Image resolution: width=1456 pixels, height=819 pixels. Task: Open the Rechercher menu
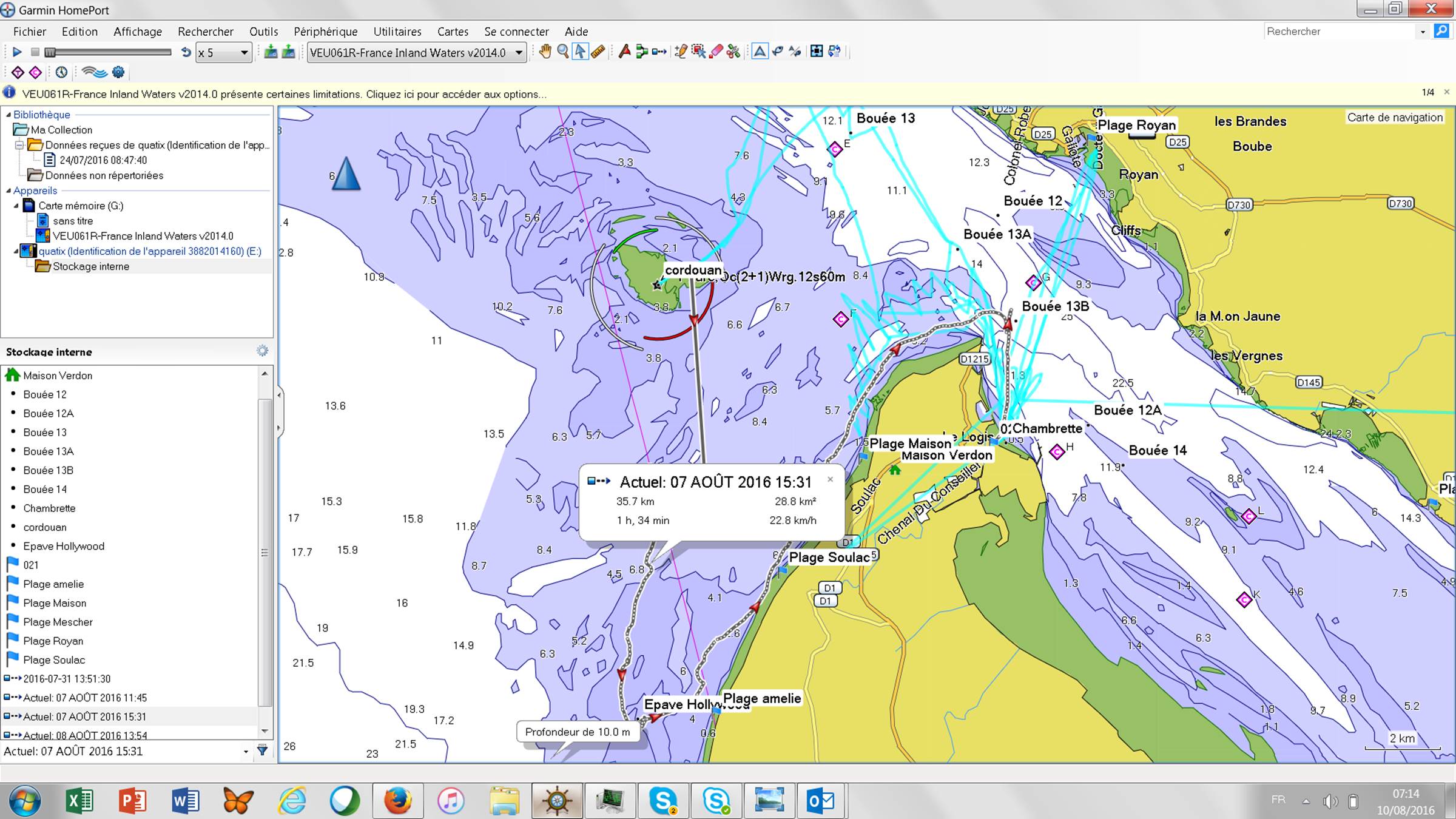pos(206,32)
